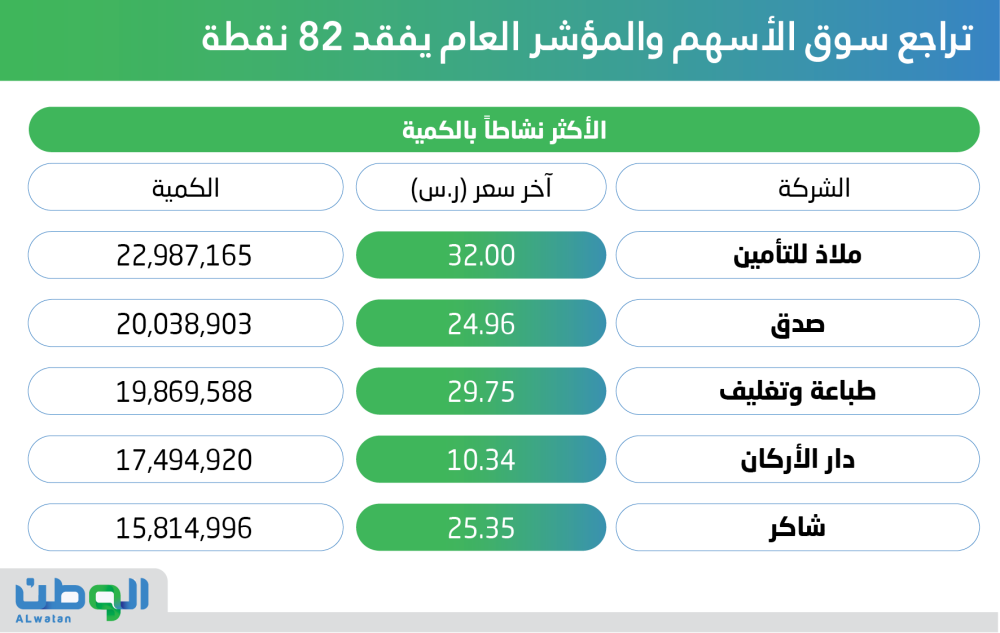
Task: Click the 24.96 price cell
Action: click(x=481, y=323)
